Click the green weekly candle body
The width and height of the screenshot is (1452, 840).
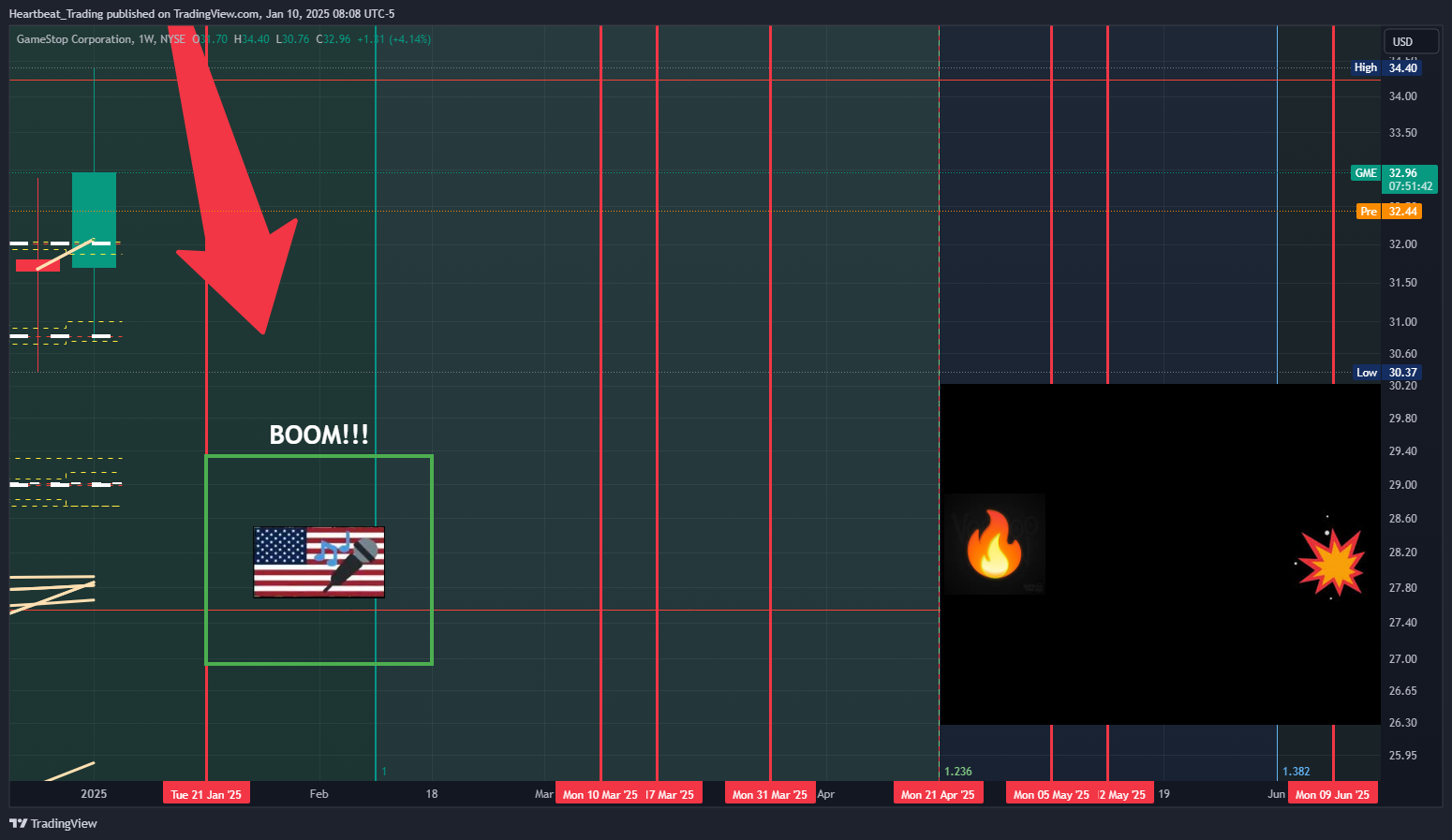(x=94, y=220)
